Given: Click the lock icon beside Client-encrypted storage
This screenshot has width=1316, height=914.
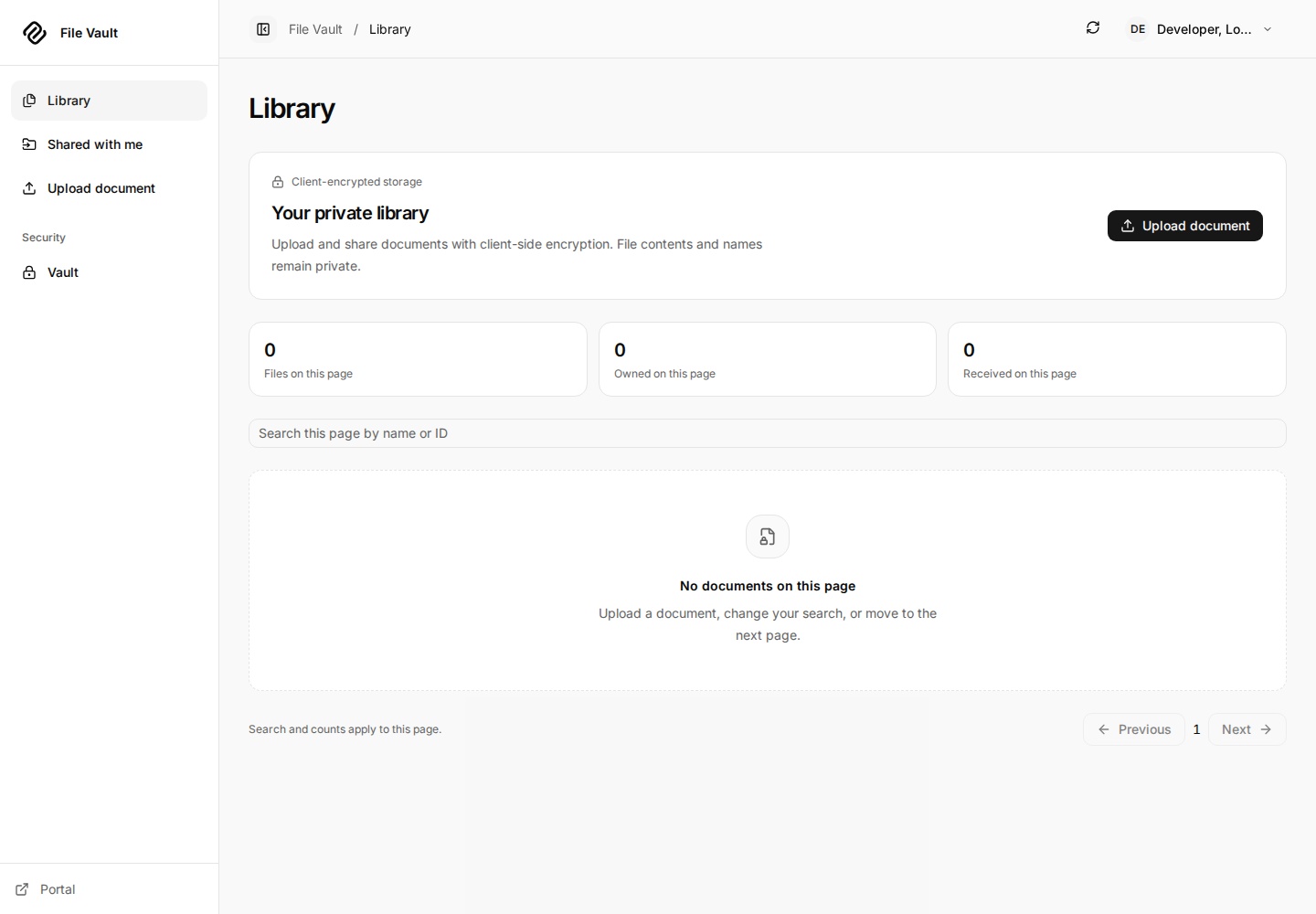Looking at the screenshot, I should [x=278, y=182].
